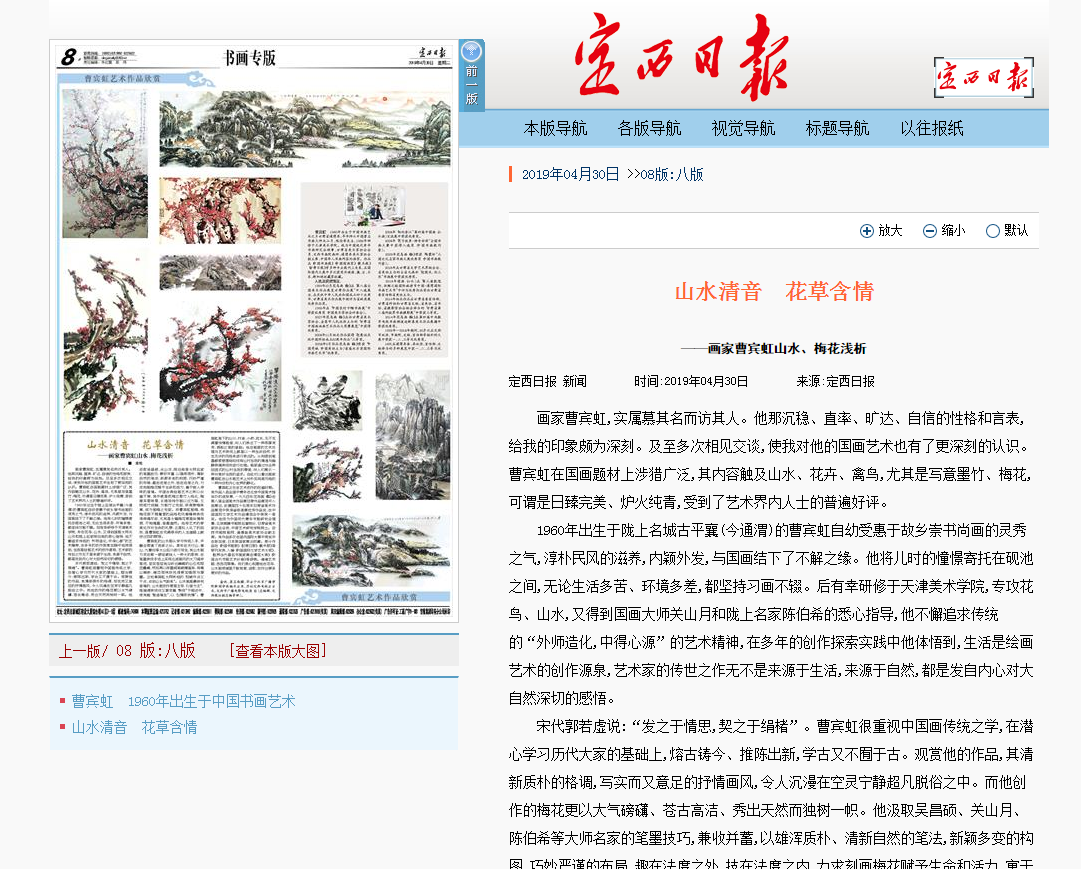The image size is (1081, 869).
Task: Click the 定西日报 新闻 byline text
Action: click(547, 381)
